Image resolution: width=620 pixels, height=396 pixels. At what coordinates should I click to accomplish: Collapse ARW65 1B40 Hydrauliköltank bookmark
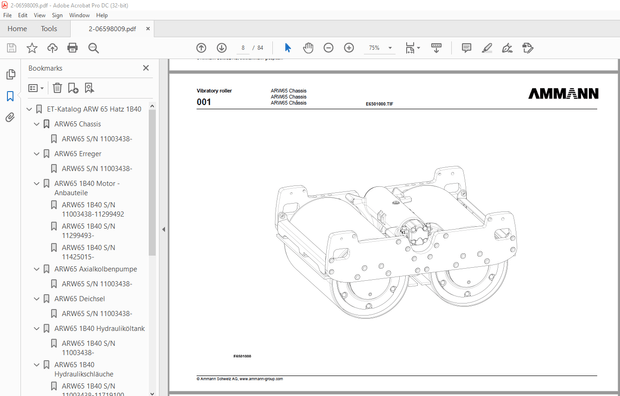point(37,328)
